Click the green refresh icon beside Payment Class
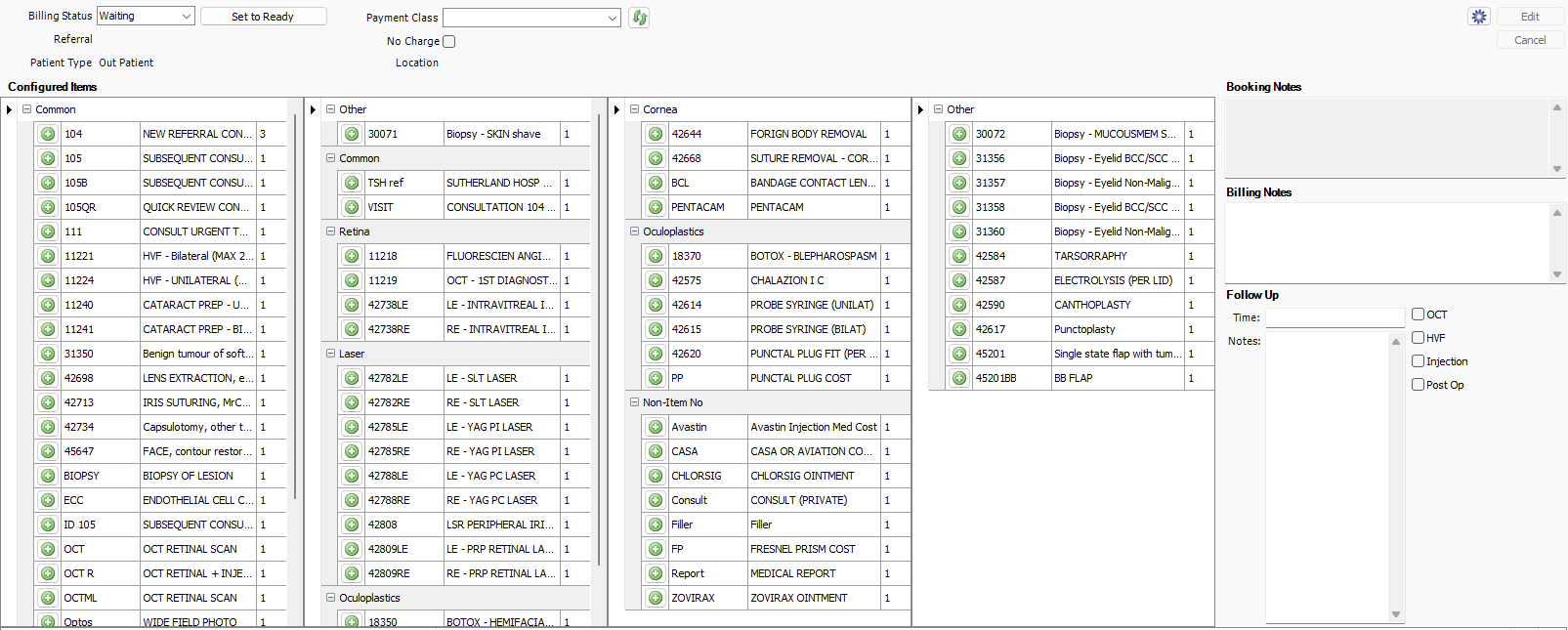The image size is (1568, 630). click(x=639, y=18)
